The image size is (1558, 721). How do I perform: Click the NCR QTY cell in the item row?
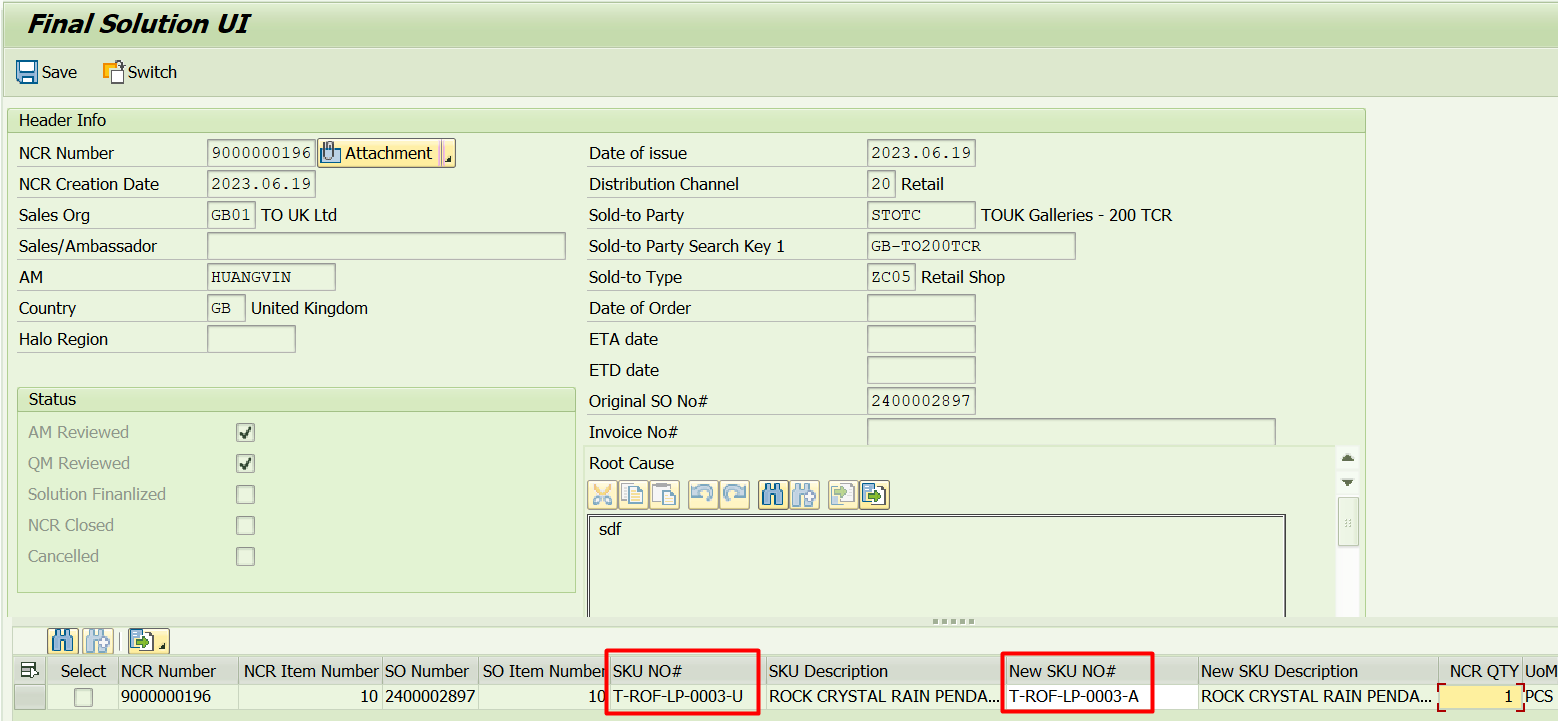coord(1479,697)
